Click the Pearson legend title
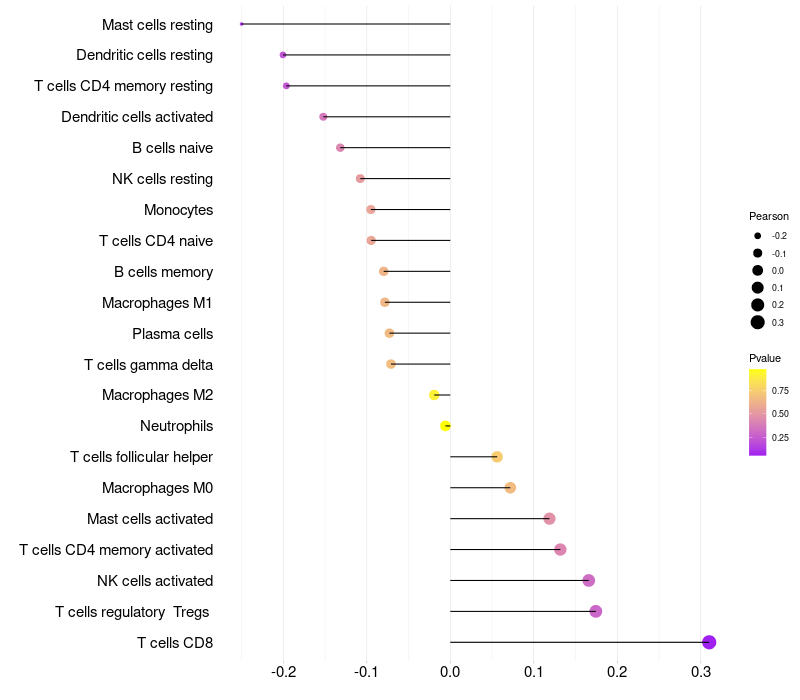 point(769,216)
